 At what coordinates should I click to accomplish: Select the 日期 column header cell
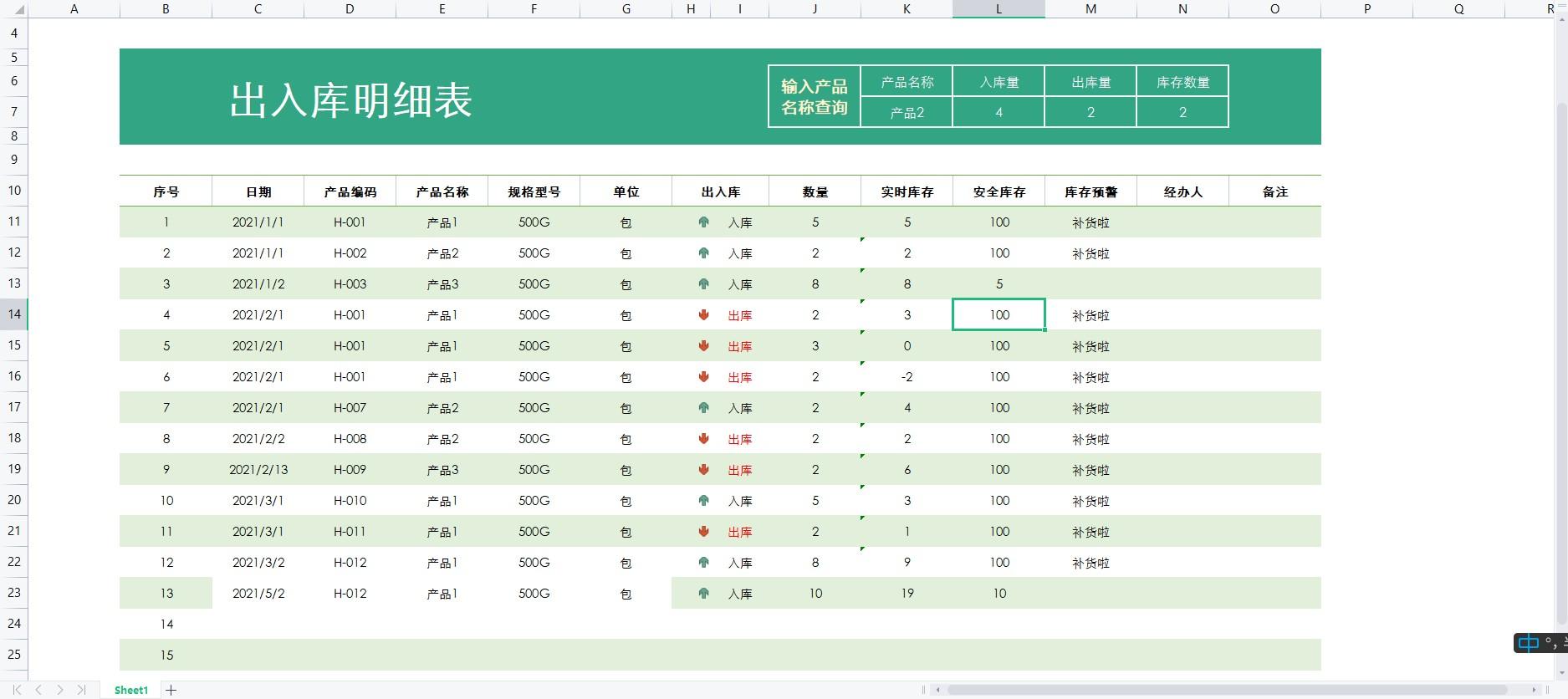click(258, 191)
